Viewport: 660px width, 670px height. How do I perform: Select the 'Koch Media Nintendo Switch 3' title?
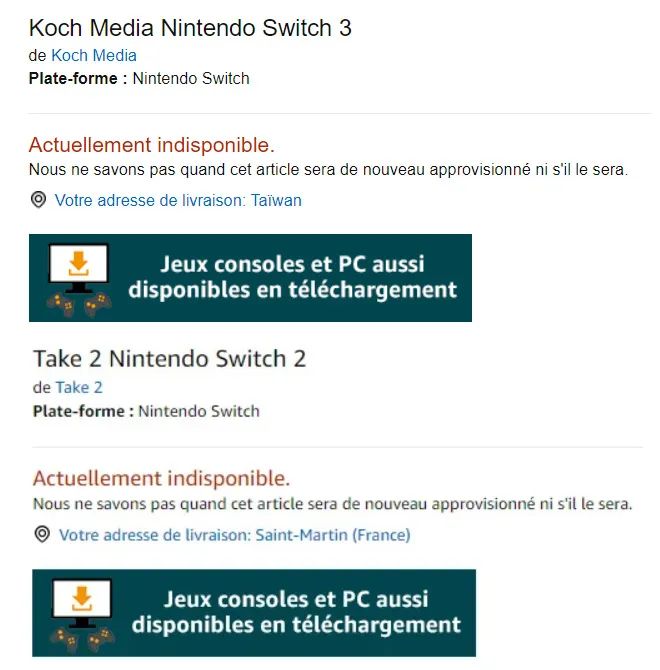coord(190,28)
